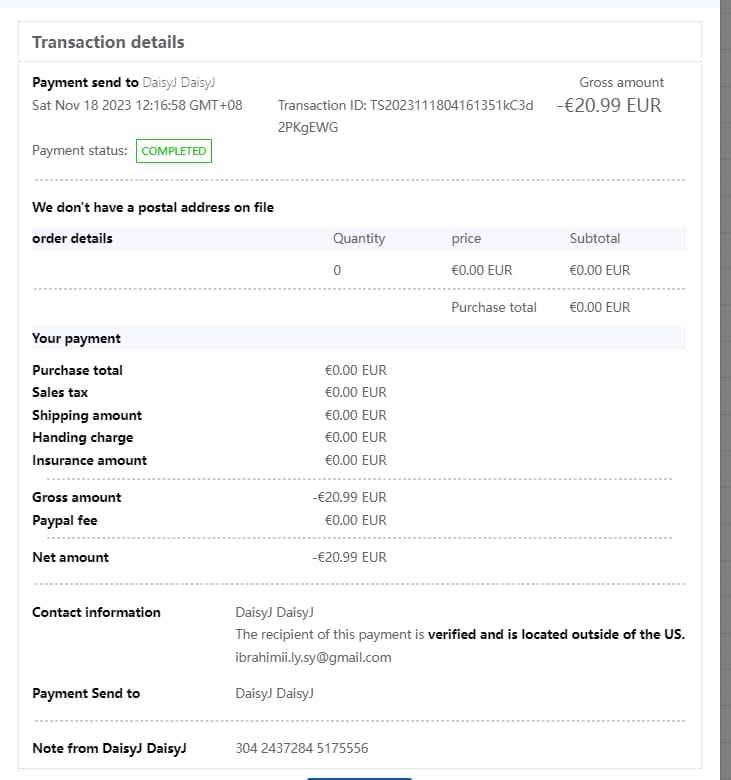Click the Purchase total €0.00 EUR in order details
The image size is (731, 780).
click(599, 307)
